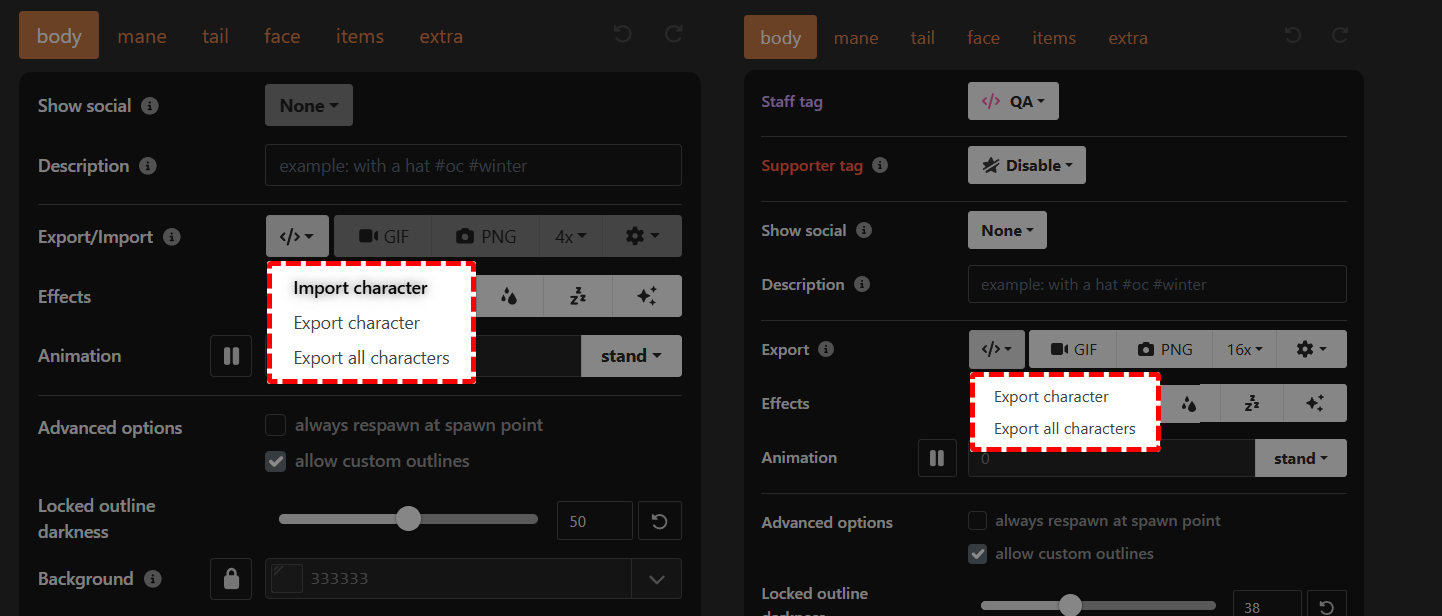Export a GIF from the right panel
This screenshot has width=1442, height=616.
coord(1074,349)
